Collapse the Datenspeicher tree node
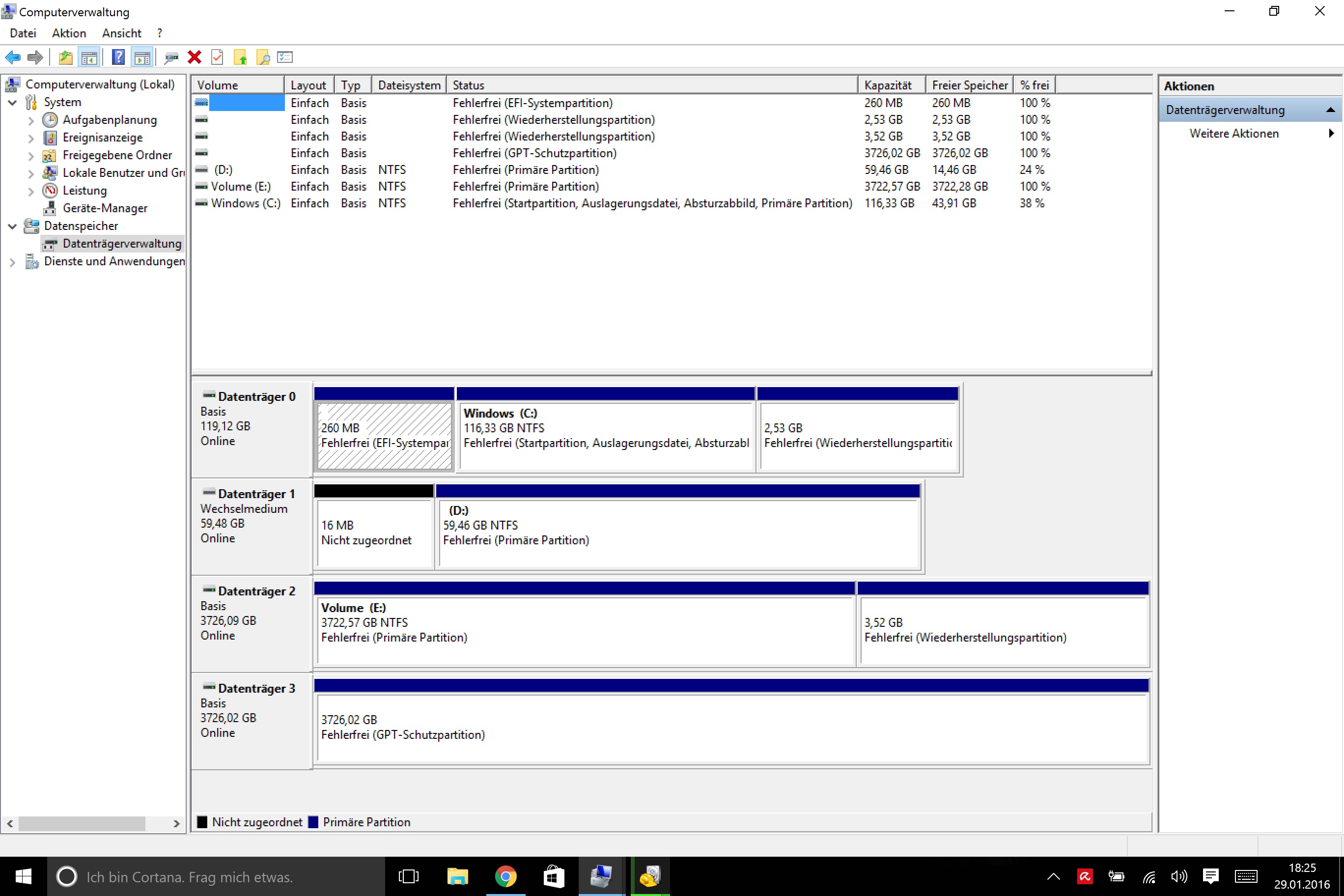The width and height of the screenshot is (1344, 896). (13, 226)
